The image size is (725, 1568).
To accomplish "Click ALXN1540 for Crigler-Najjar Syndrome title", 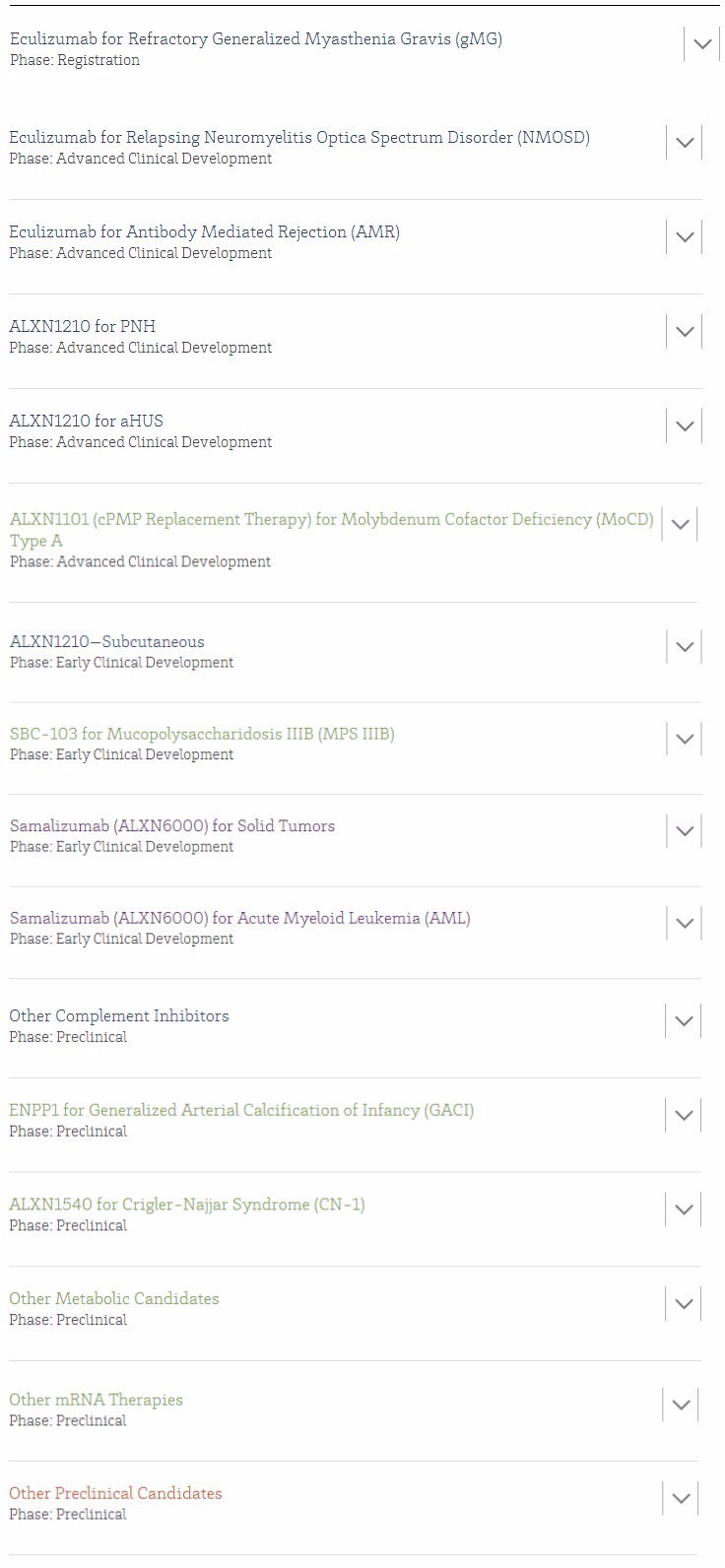I will (187, 1205).
